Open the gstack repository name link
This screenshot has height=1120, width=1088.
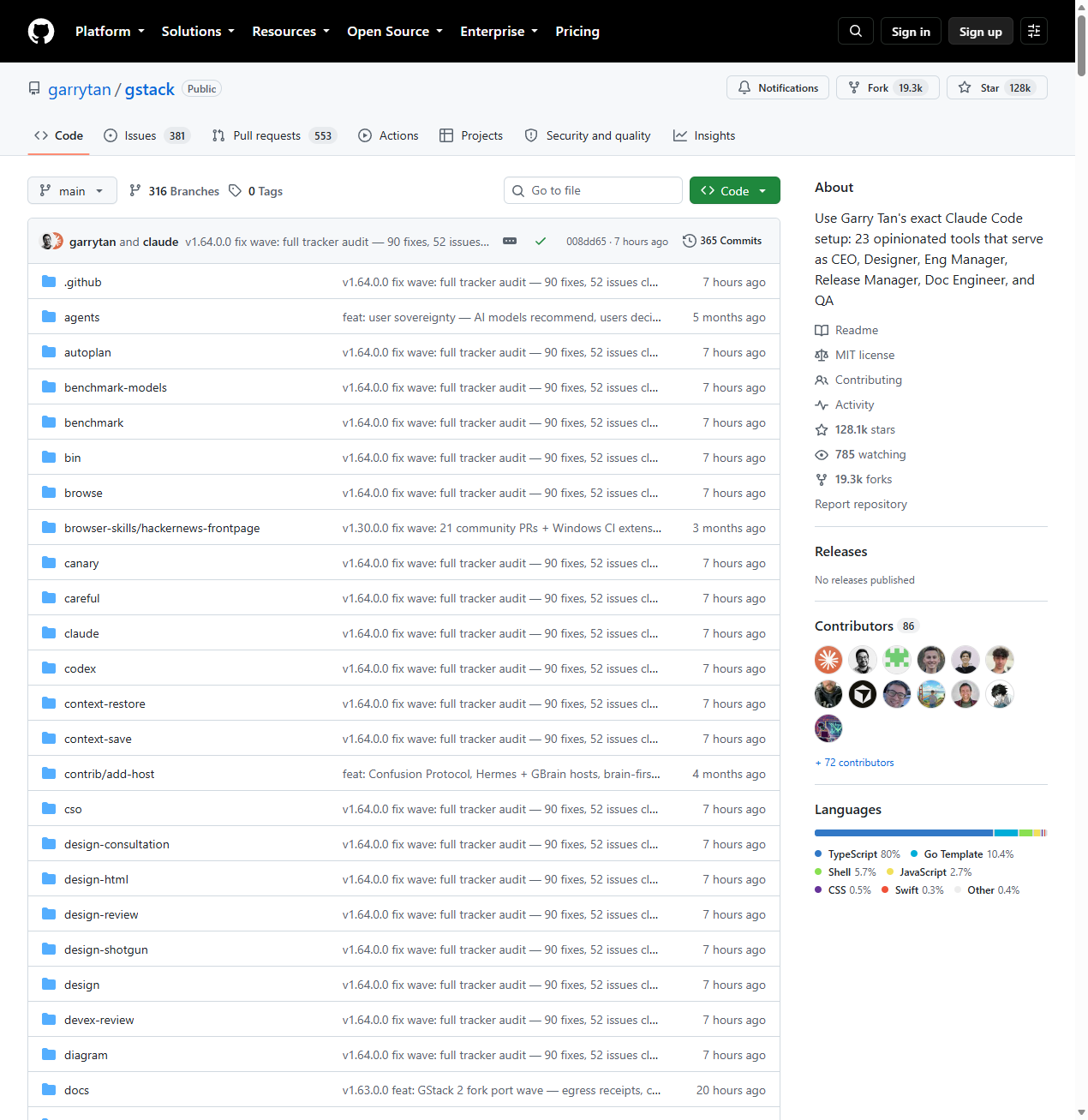150,89
